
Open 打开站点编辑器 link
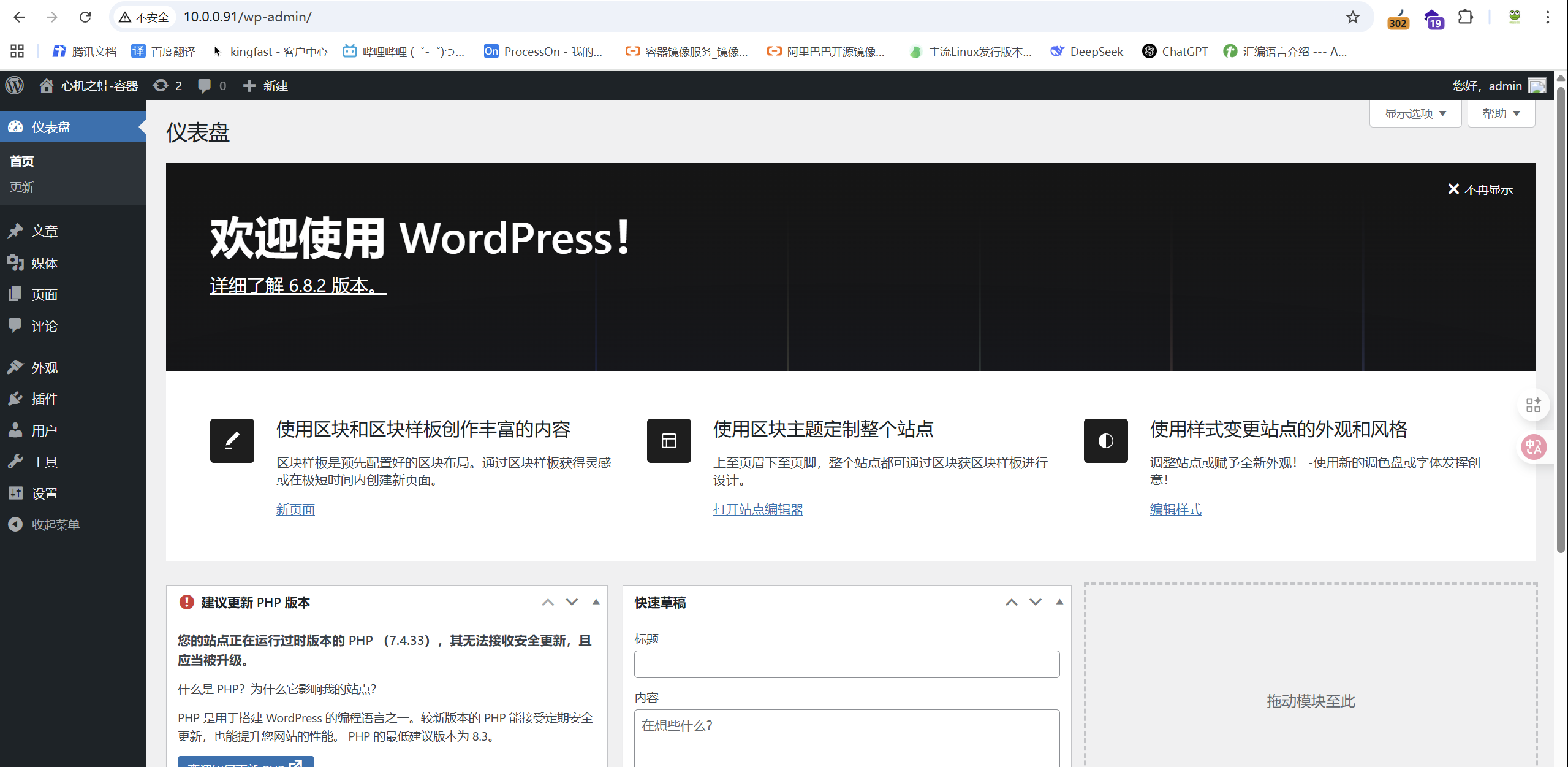[758, 509]
